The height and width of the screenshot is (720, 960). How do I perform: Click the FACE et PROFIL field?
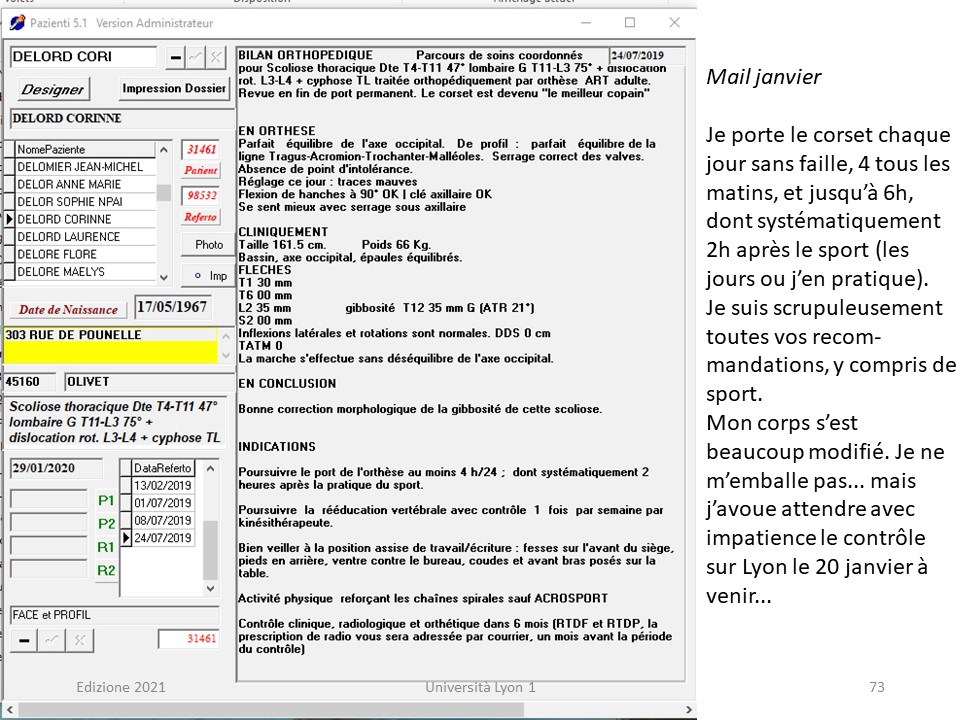pyautogui.click(x=114, y=615)
